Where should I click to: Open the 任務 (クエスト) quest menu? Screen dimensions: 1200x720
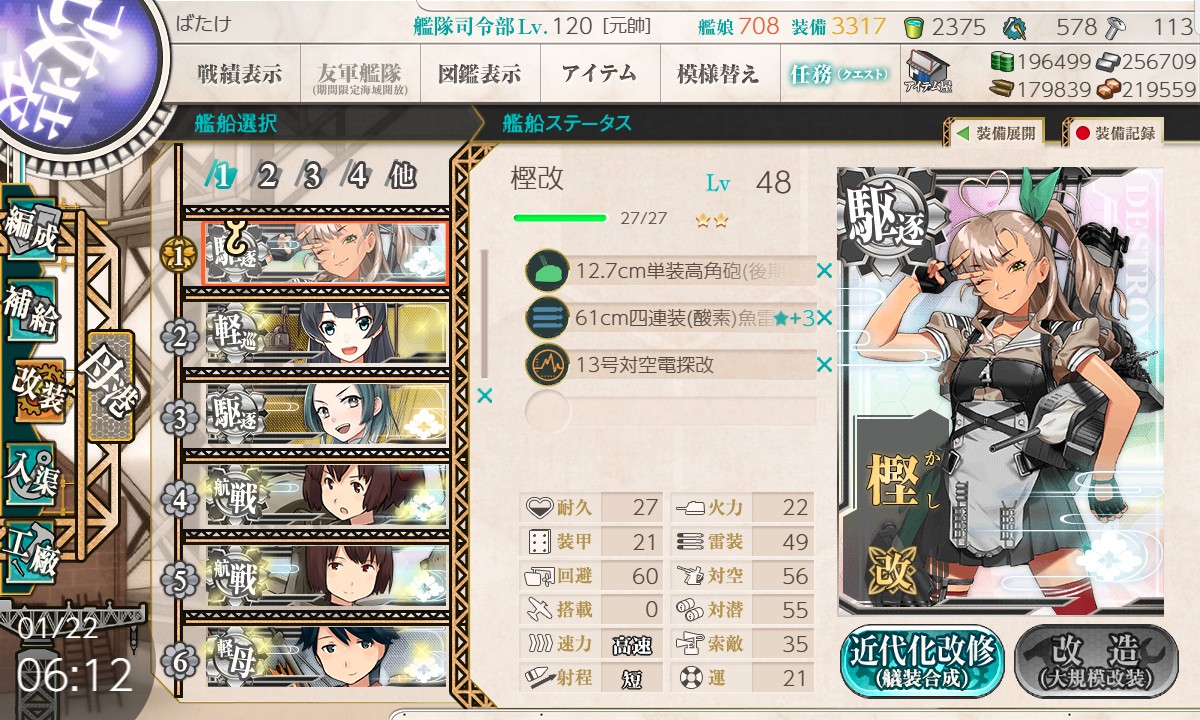click(840, 74)
